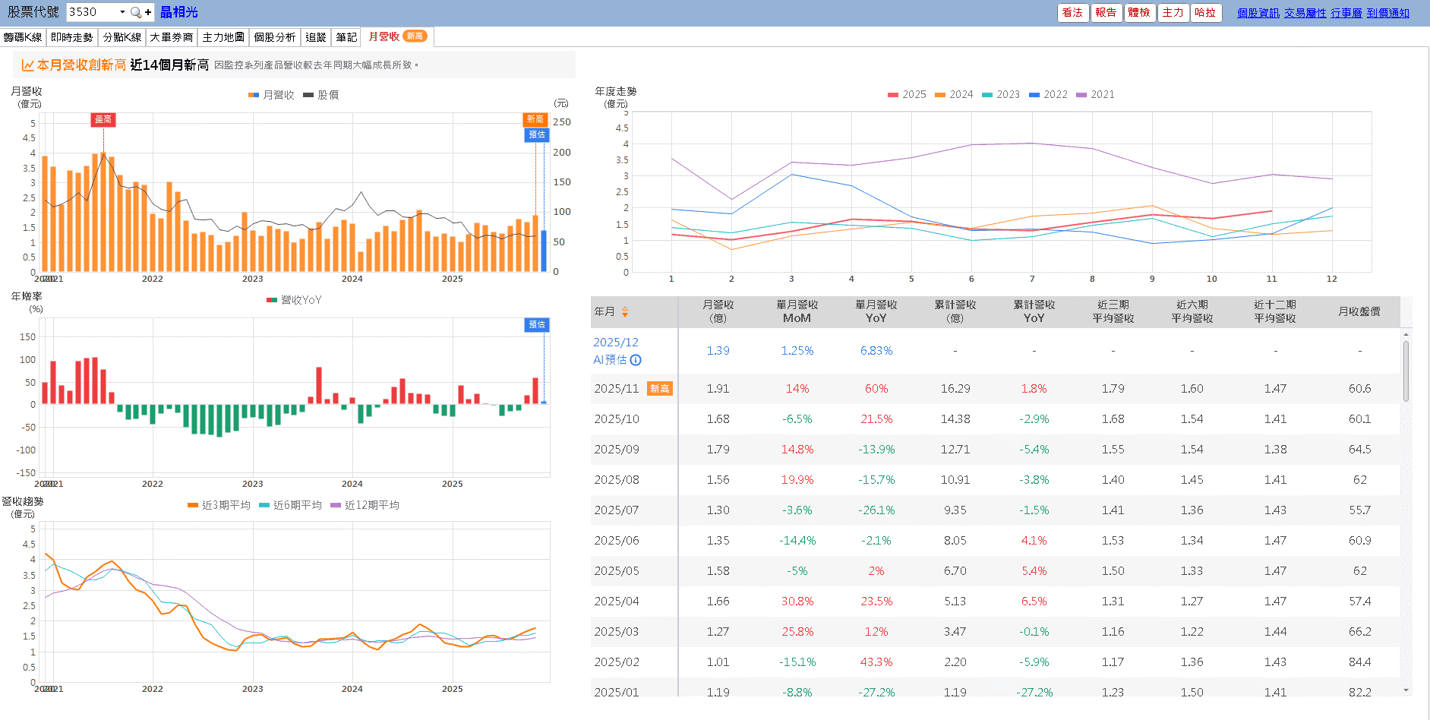Switch to the 追蹤 tab
The width and height of the screenshot is (1430, 720).
click(316, 37)
